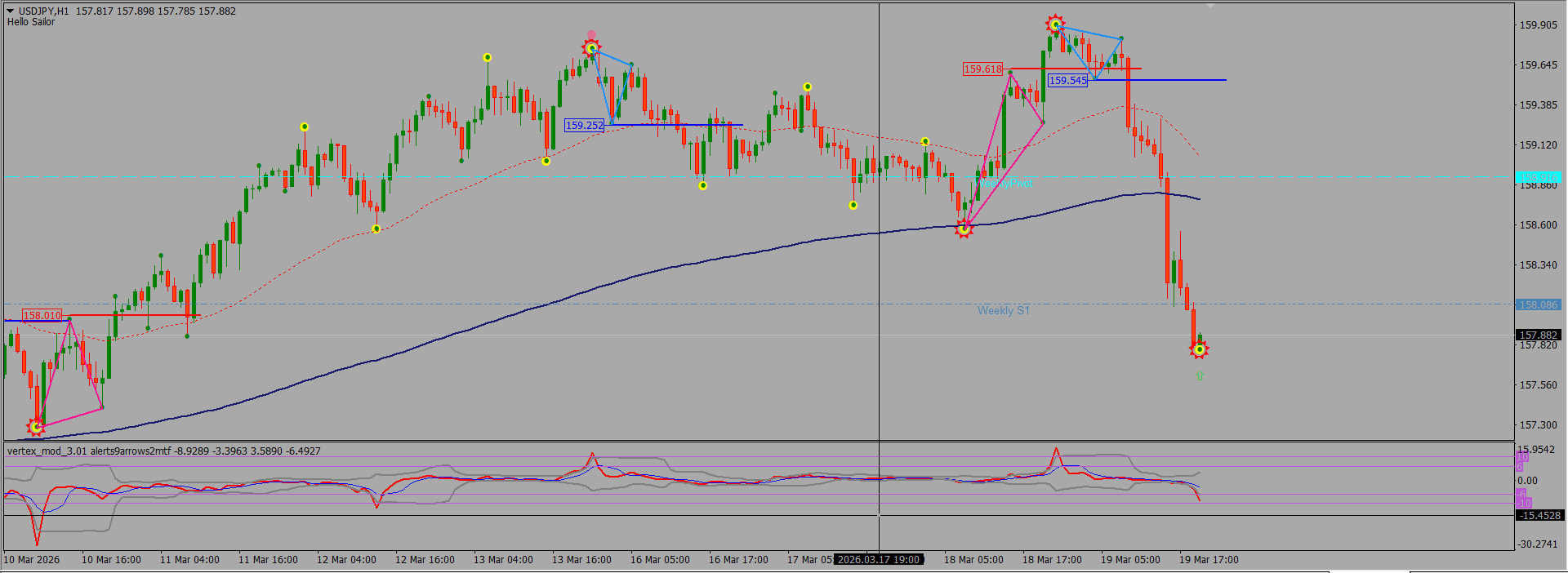
Task: Select the red 159.618 price label
Action: (982, 69)
